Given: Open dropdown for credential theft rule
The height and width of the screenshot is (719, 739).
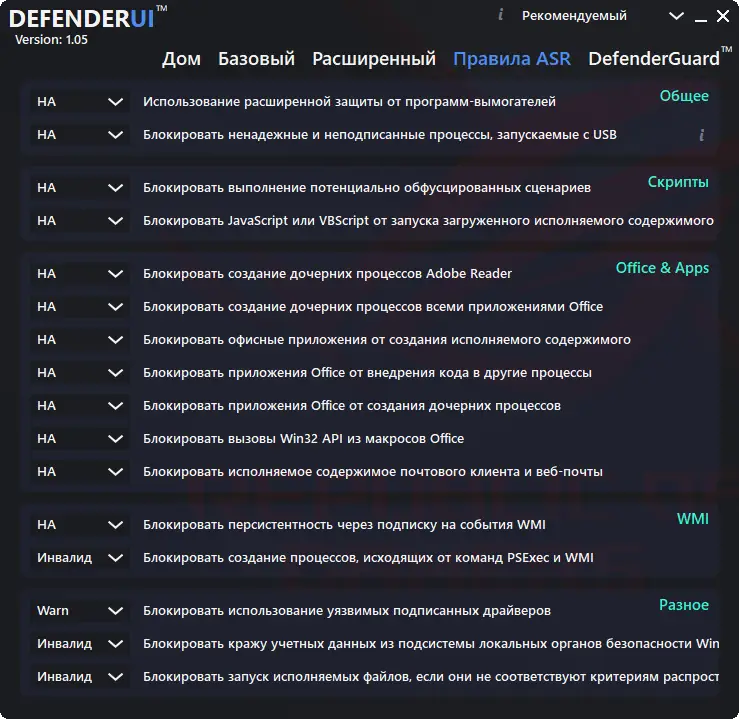Looking at the screenshot, I should pyautogui.click(x=80, y=644).
